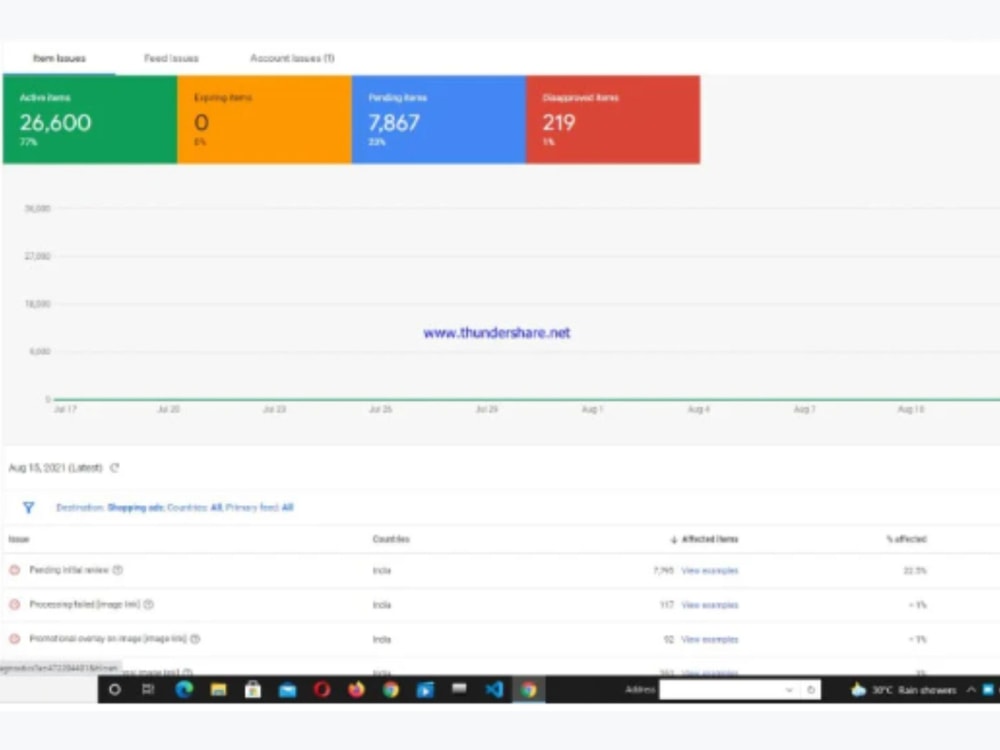Click the refresh button next to the Address field
Viewport: 1000px width, 750px height.
pyautogui.click(x=811, y=689)
